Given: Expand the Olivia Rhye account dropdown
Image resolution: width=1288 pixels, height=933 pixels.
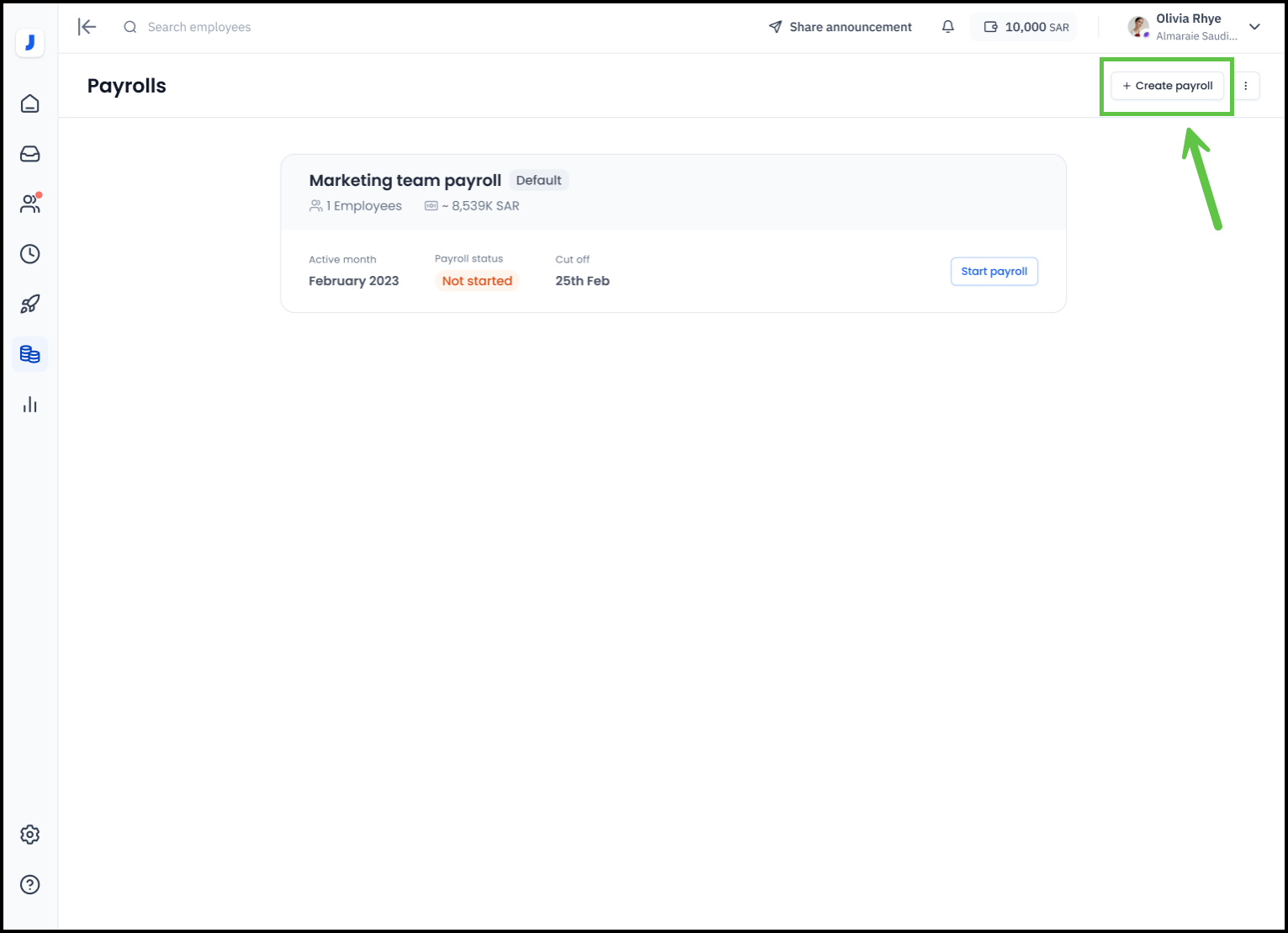Looking at the screenshot, I should 1254,27.
